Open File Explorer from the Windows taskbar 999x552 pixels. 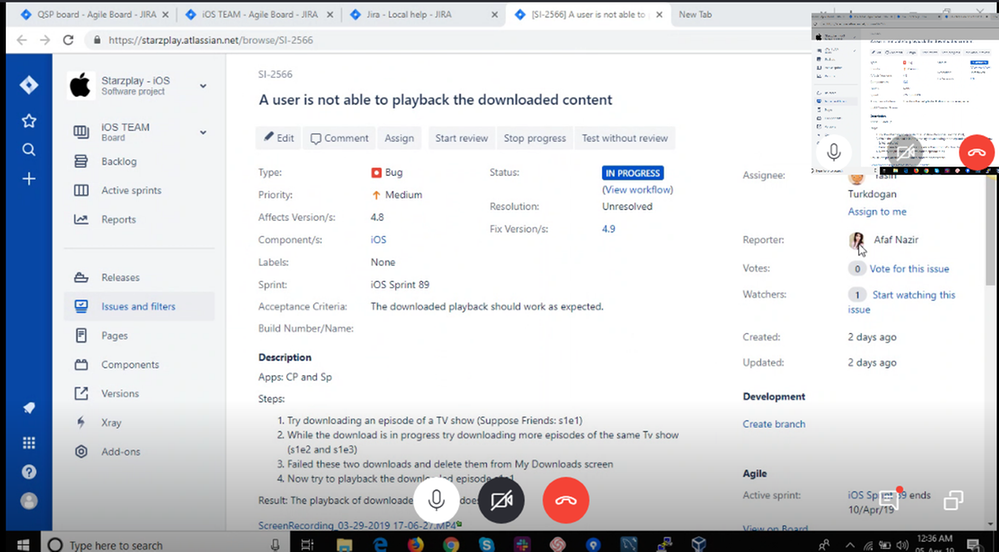pyautogui.click(x=344, y=544)
